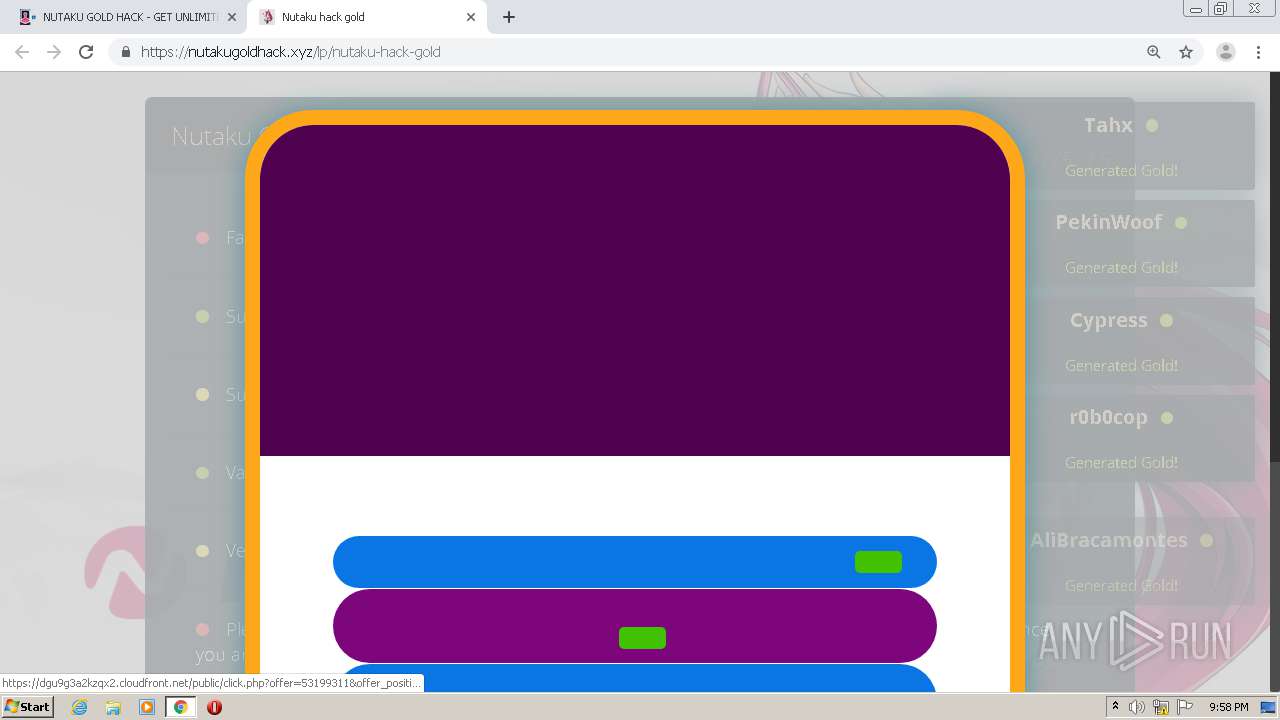Click the dark purple popup header area
Image resolution: width=1280 pixels, height=720 pixels.
[635, 290]
